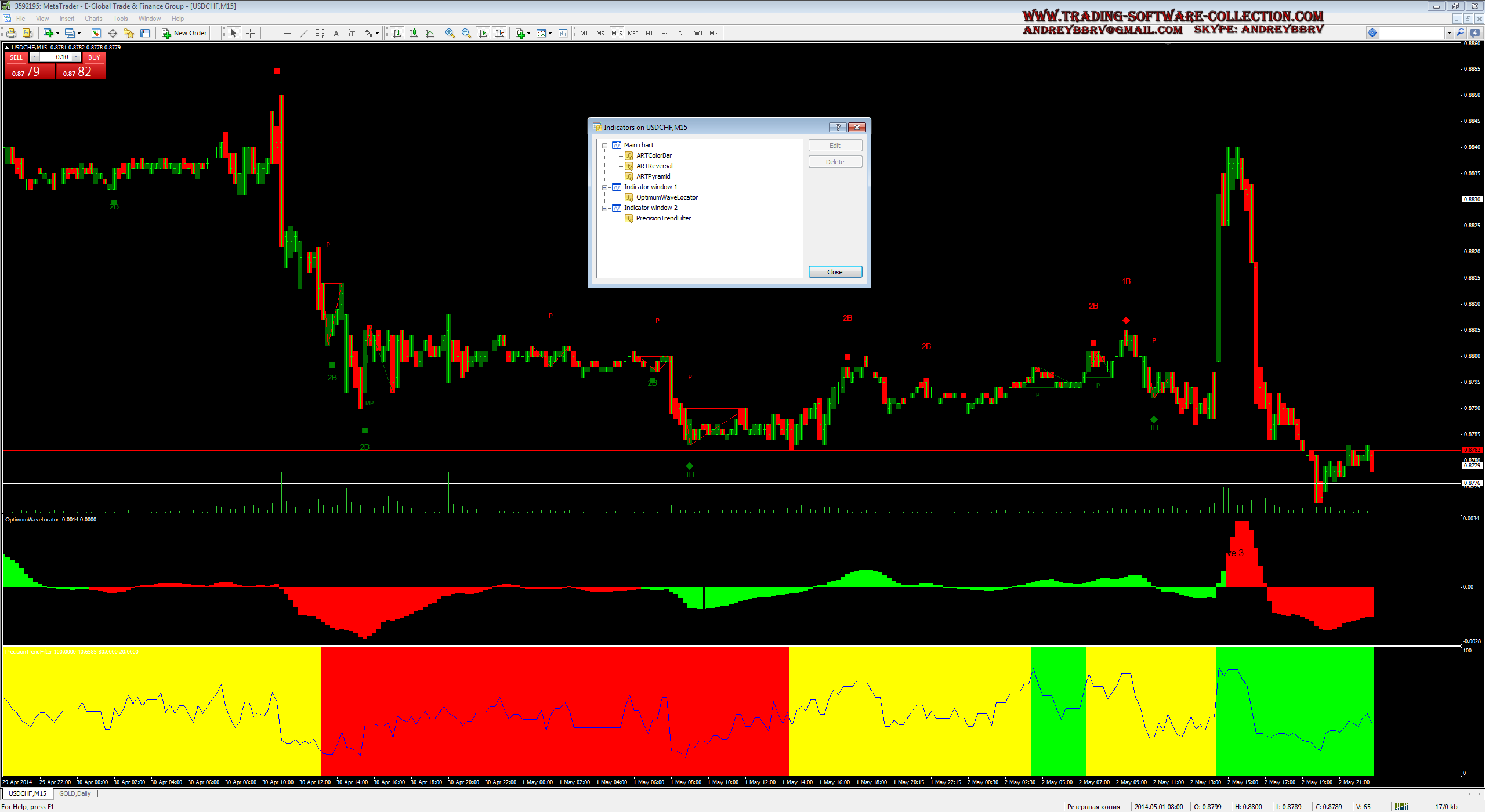Image resolution: width=1485 pixels, height=812 pixels.
Task: Toggle chart Auto Scroll button
Action: coord(483,33)
